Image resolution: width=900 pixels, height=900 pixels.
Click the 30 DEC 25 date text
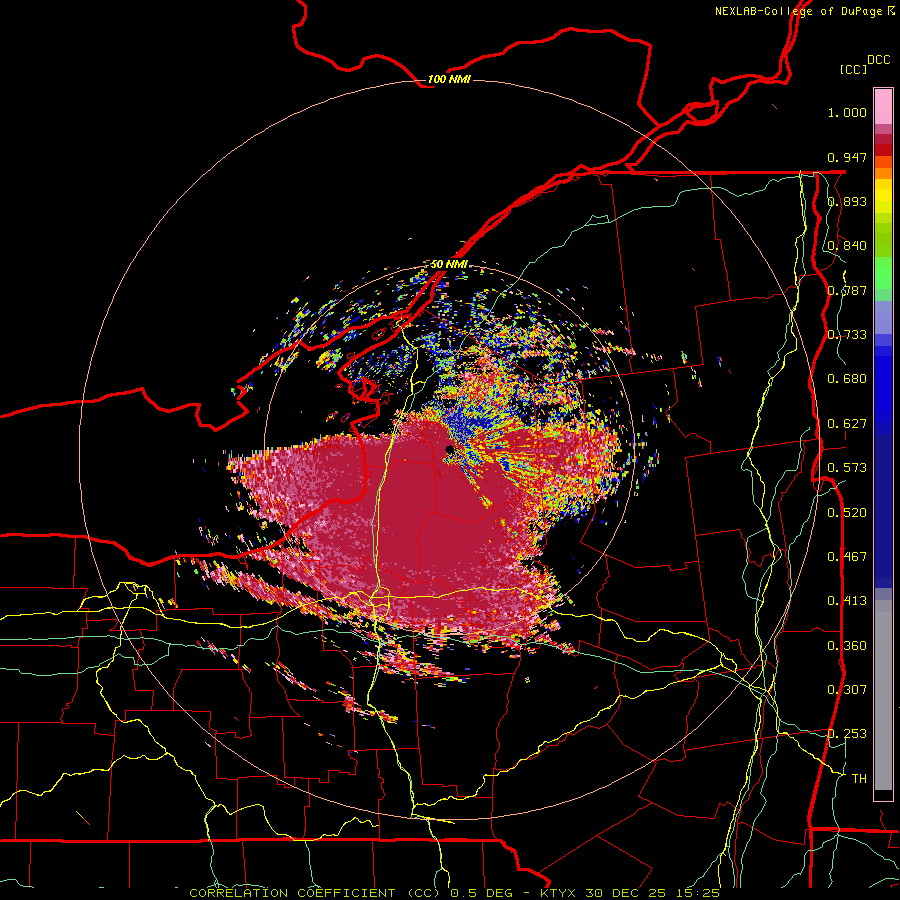[x=626, y=893]
